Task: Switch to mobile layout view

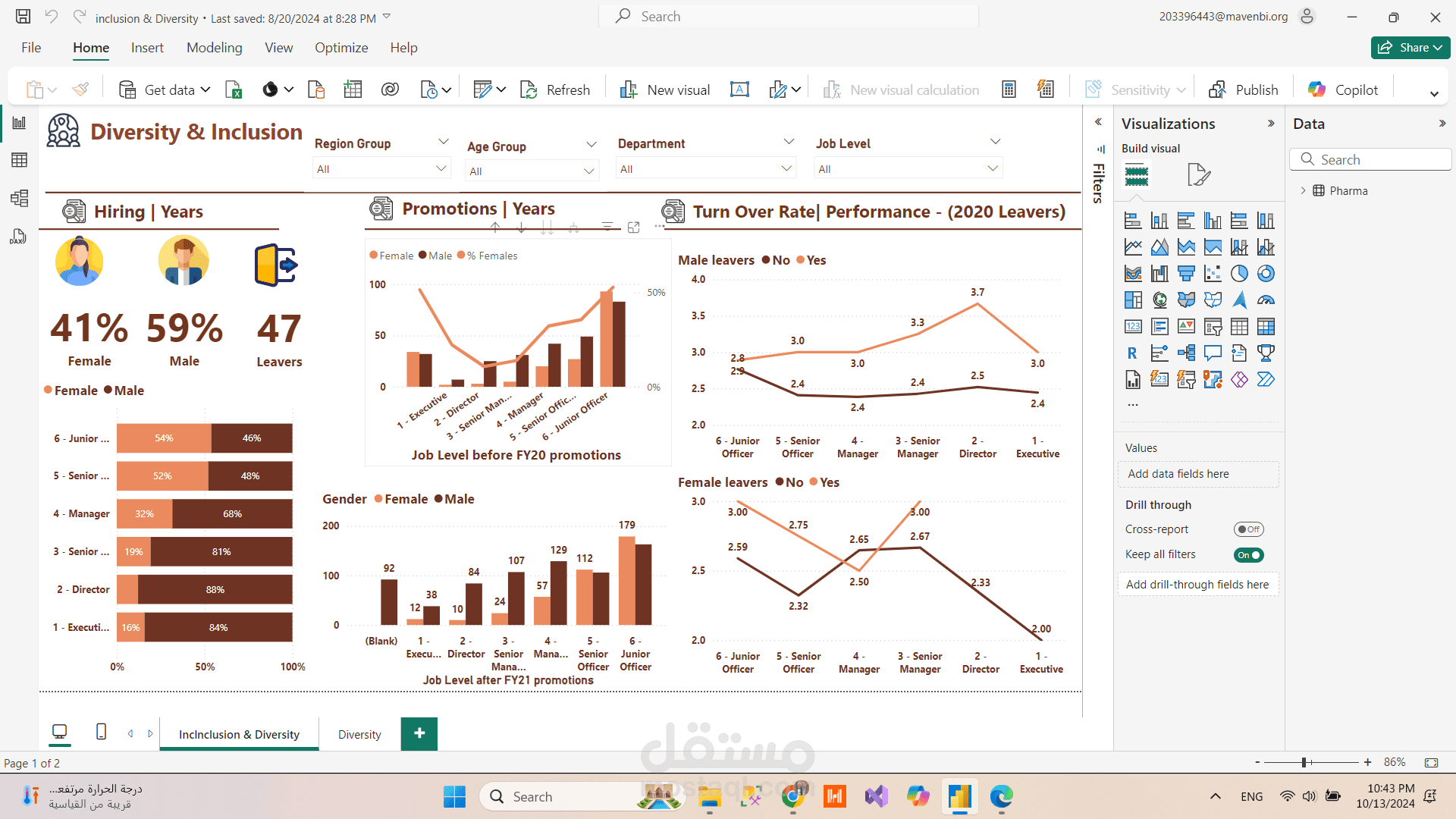Action: point(101,732)
